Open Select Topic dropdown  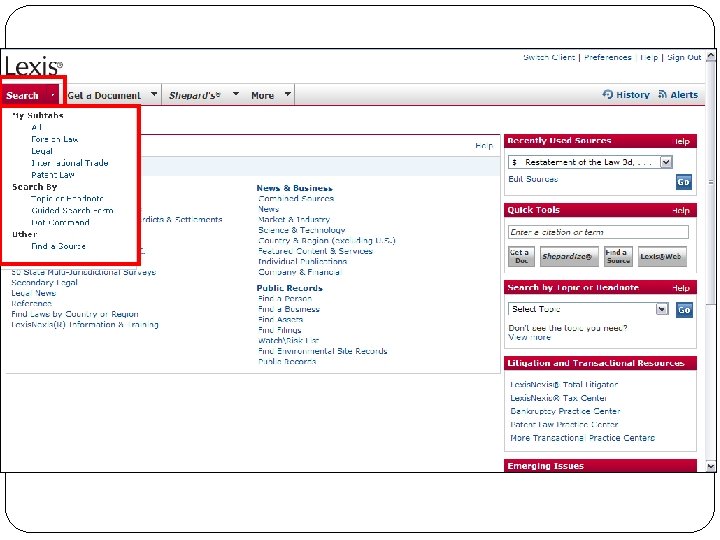coord(588,309)
